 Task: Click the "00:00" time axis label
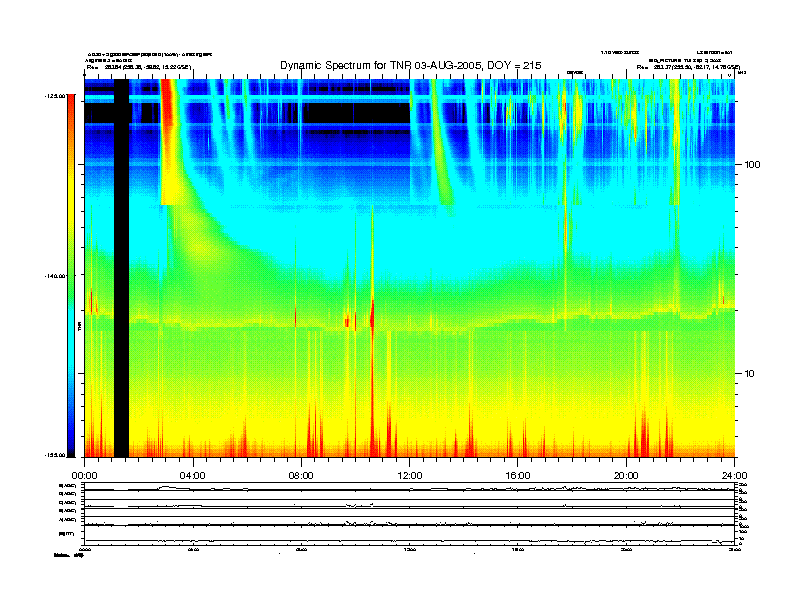click(x=84, y=476)
